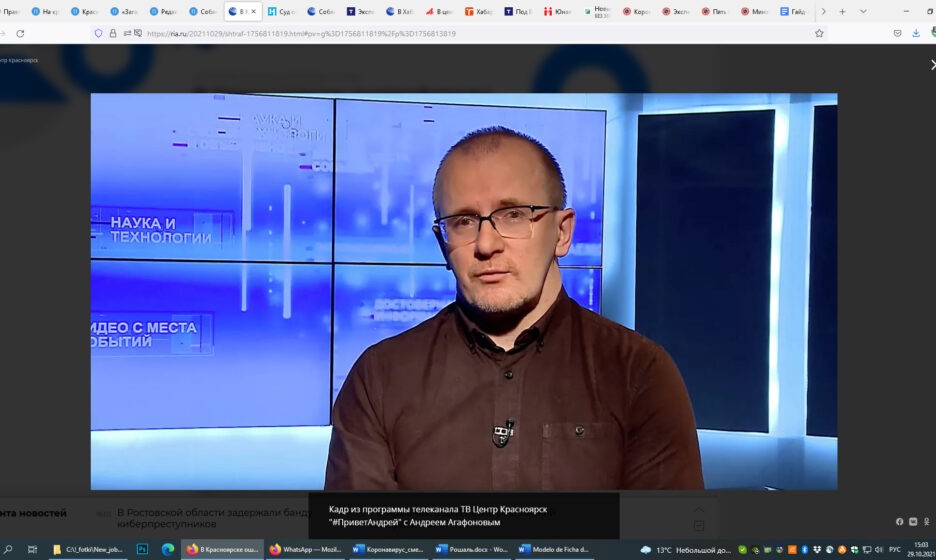This screenshot has width=936, height=560.
Task: Open the weather widget showing 13°C
Action: pos(686,549)
